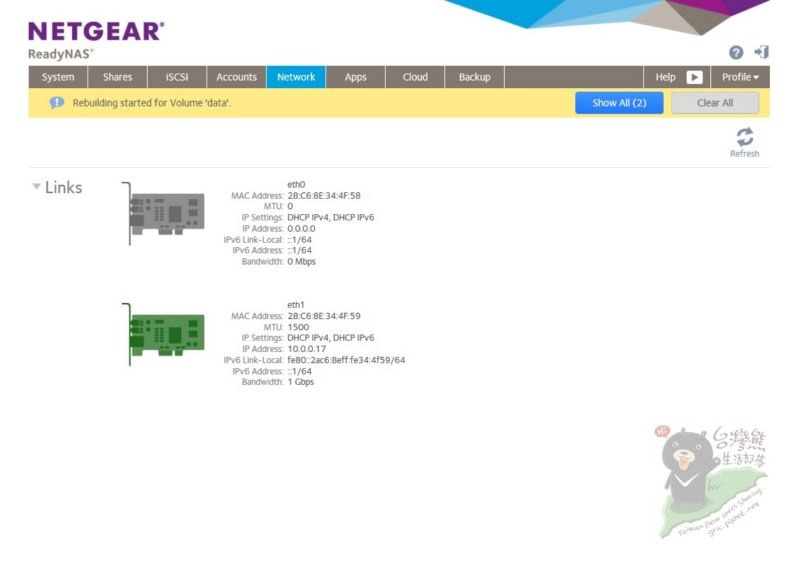The image size is (800, 571).
Task: Click the blue info bubble notification icon
Action: point(57,103)
